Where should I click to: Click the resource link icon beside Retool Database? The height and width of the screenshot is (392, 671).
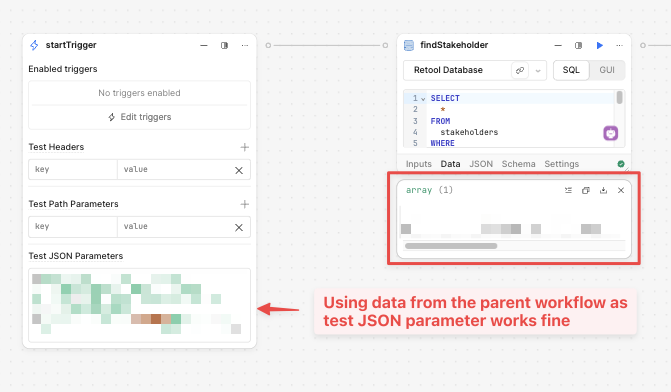coord(520,70)
